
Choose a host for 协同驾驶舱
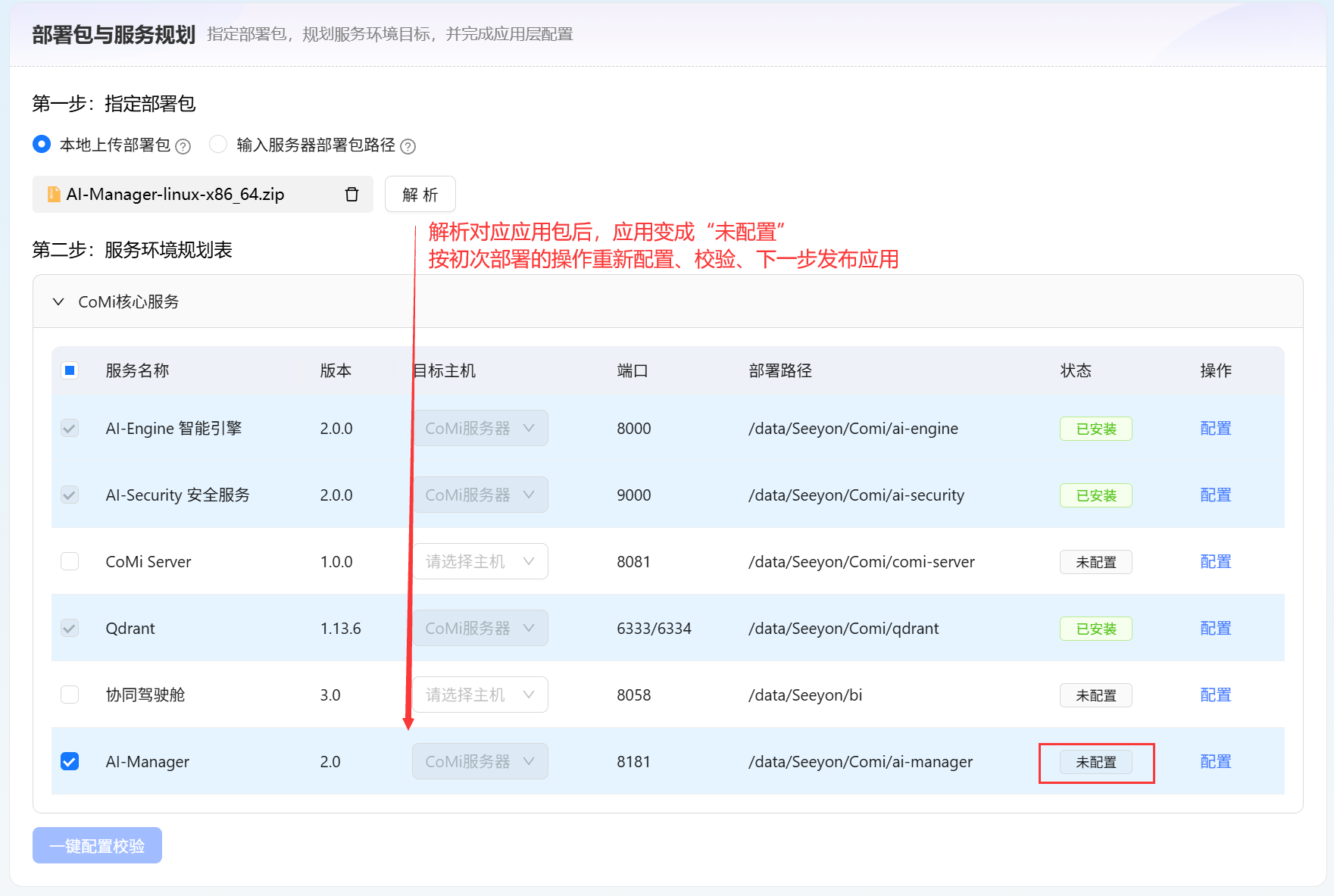[480, 695]
